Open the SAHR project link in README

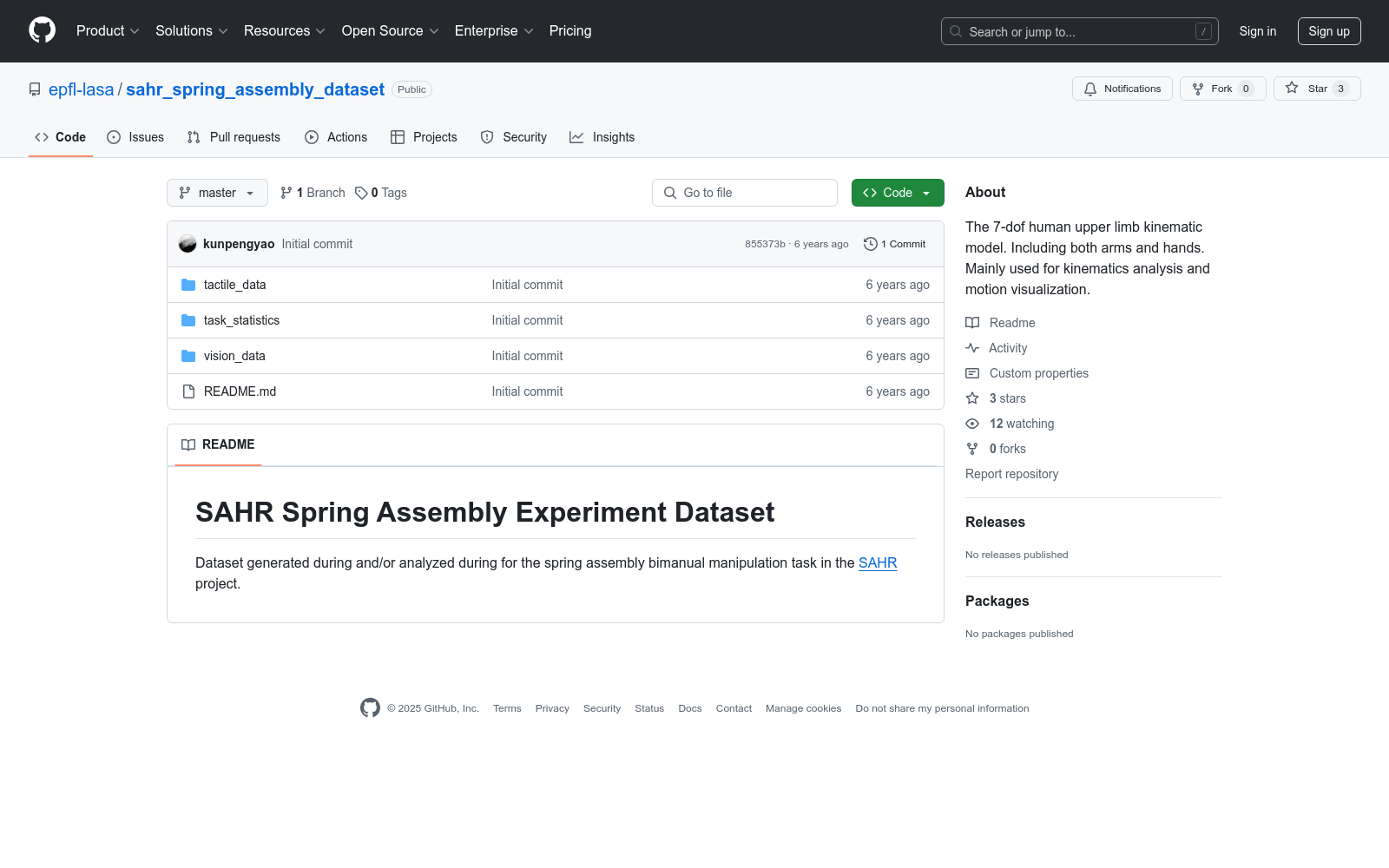878,562
